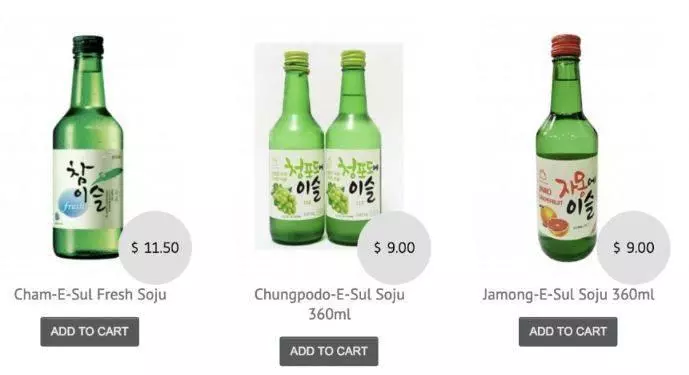Click the Jamong-E-Sul $ 9.00 price badge

pyautogui.click(x=634, y=248)
